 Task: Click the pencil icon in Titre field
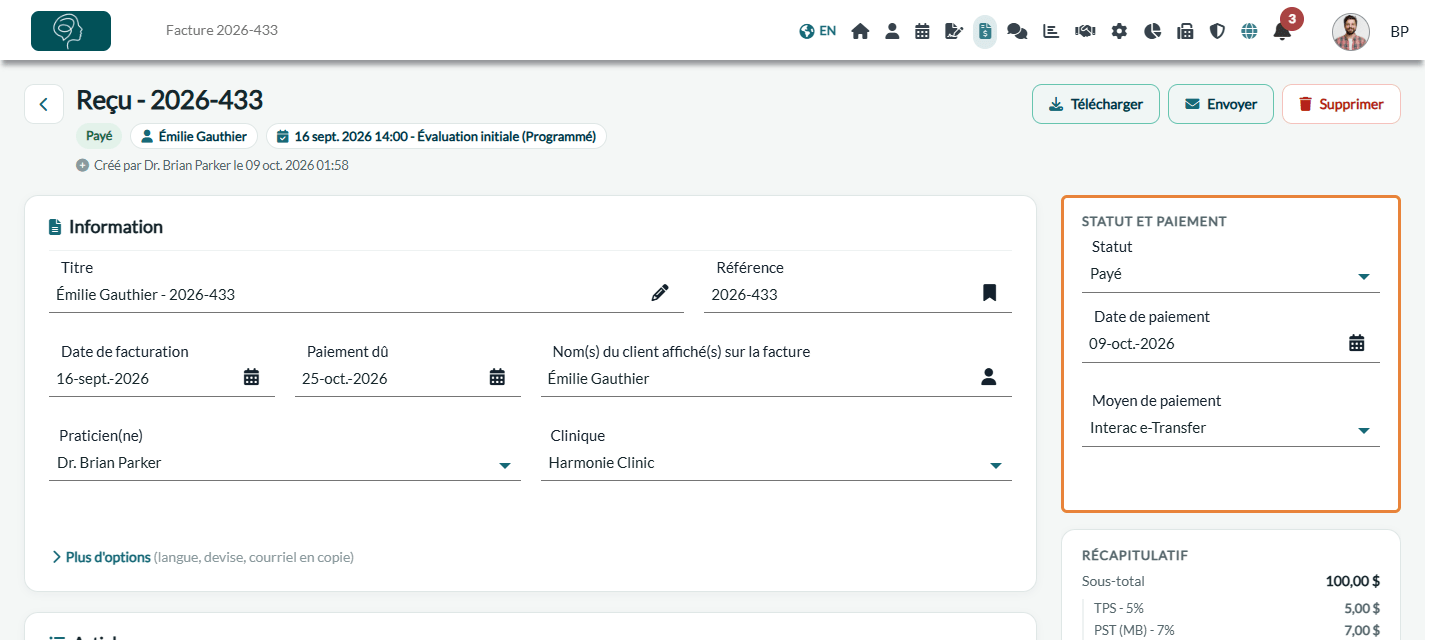660,293
